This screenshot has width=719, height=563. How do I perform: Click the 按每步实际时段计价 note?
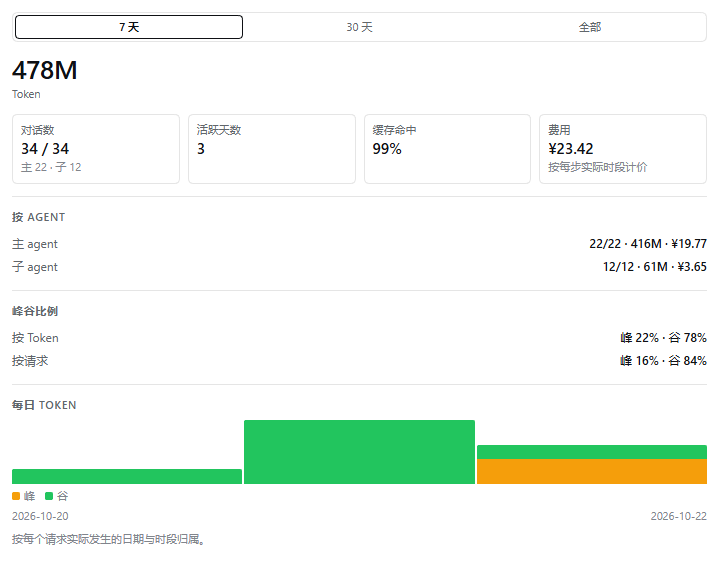coord(597,167)
